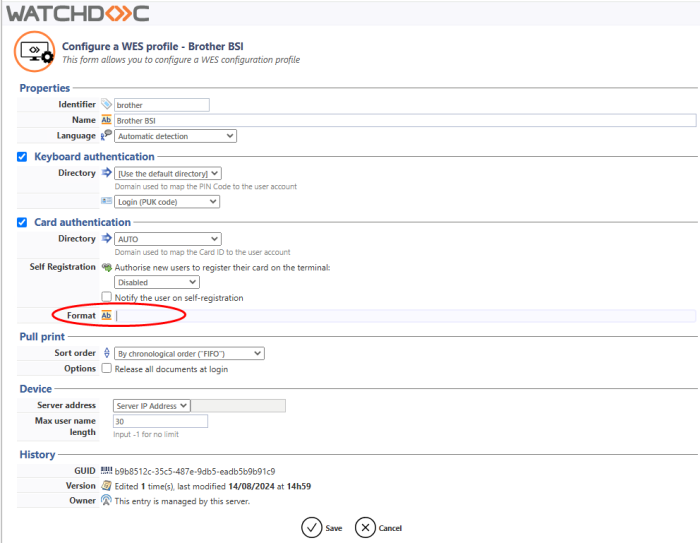The width and height of the screenshot is (700, 543).
Task: Click the GUID barcode icon
Action: tap(107, 471)
